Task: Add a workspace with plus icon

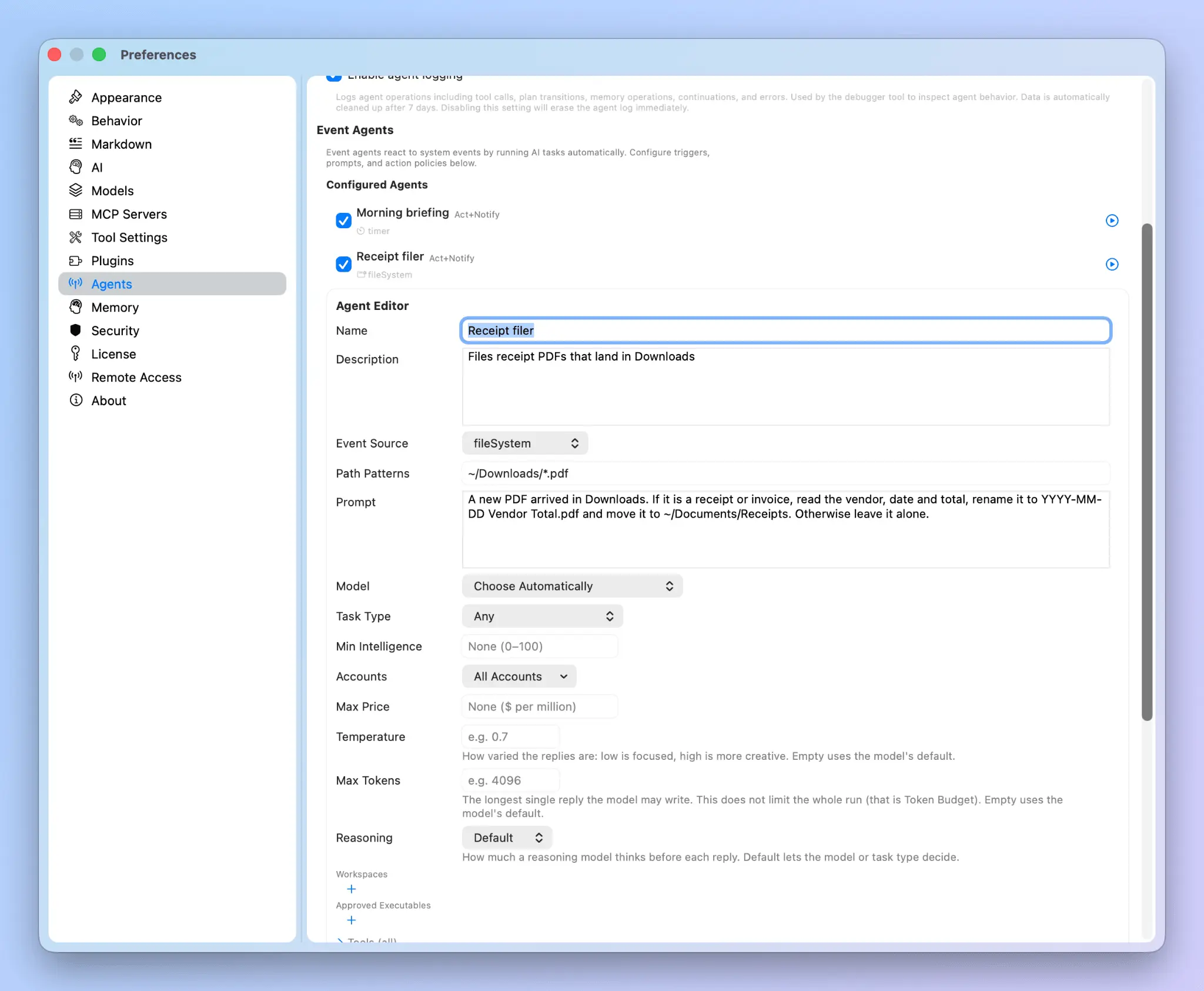Action: tap(351, 889)
